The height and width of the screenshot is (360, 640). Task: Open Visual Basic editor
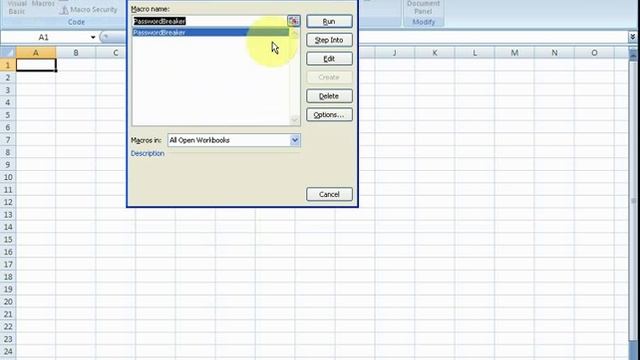17,8
